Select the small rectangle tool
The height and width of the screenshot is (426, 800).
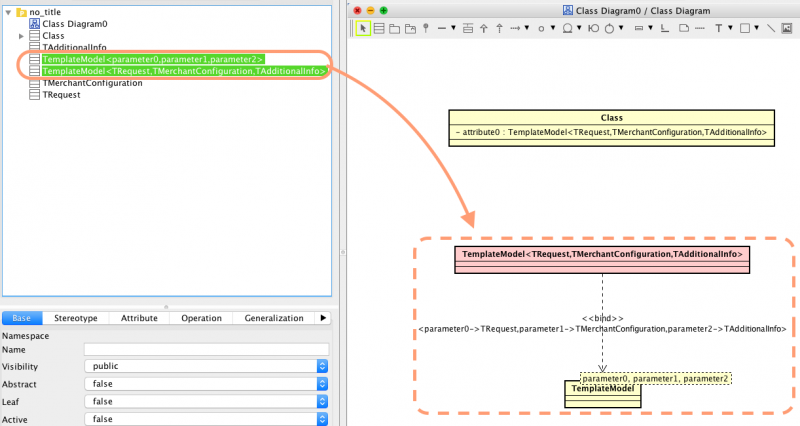(x=639, y=29)
